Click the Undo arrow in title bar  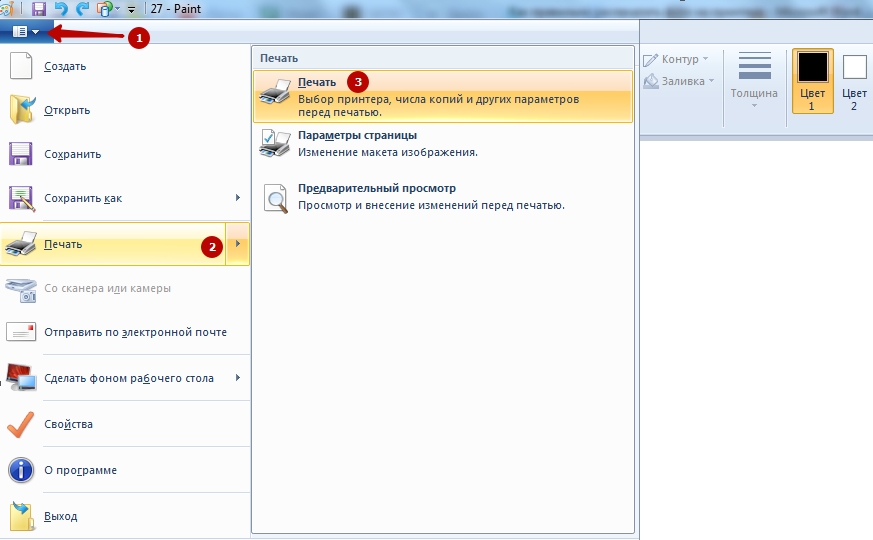click(x=61, y=8)
